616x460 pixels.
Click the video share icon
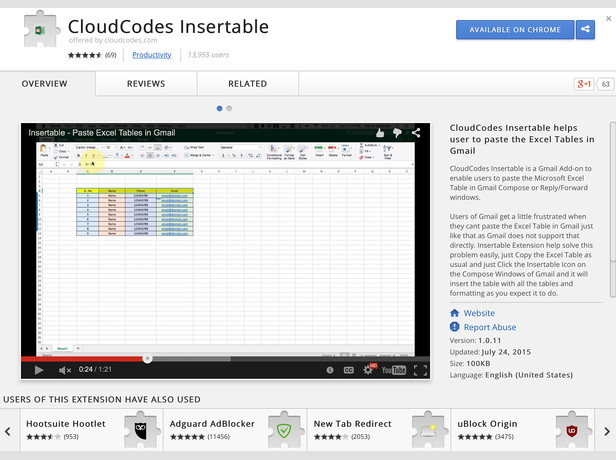click(x=416, y=133)
